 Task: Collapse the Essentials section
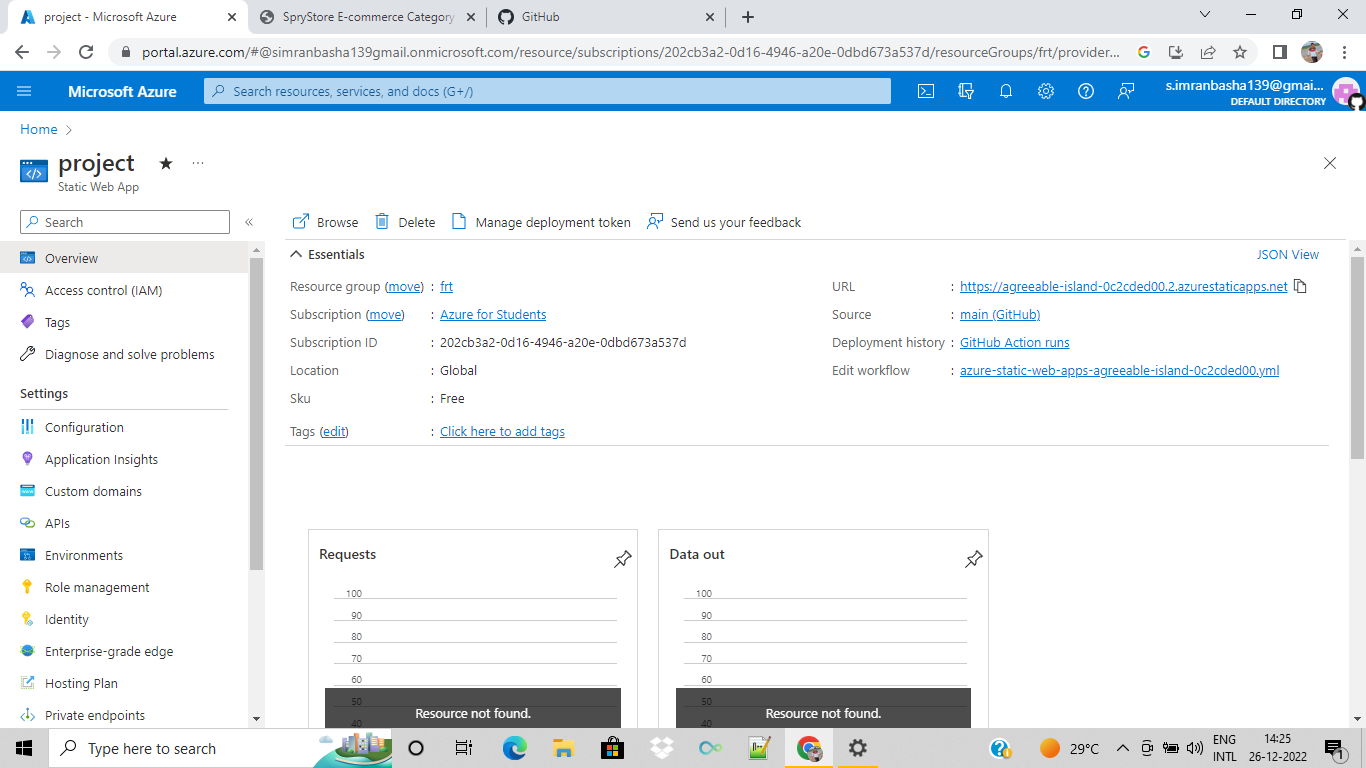coord(296,254)
